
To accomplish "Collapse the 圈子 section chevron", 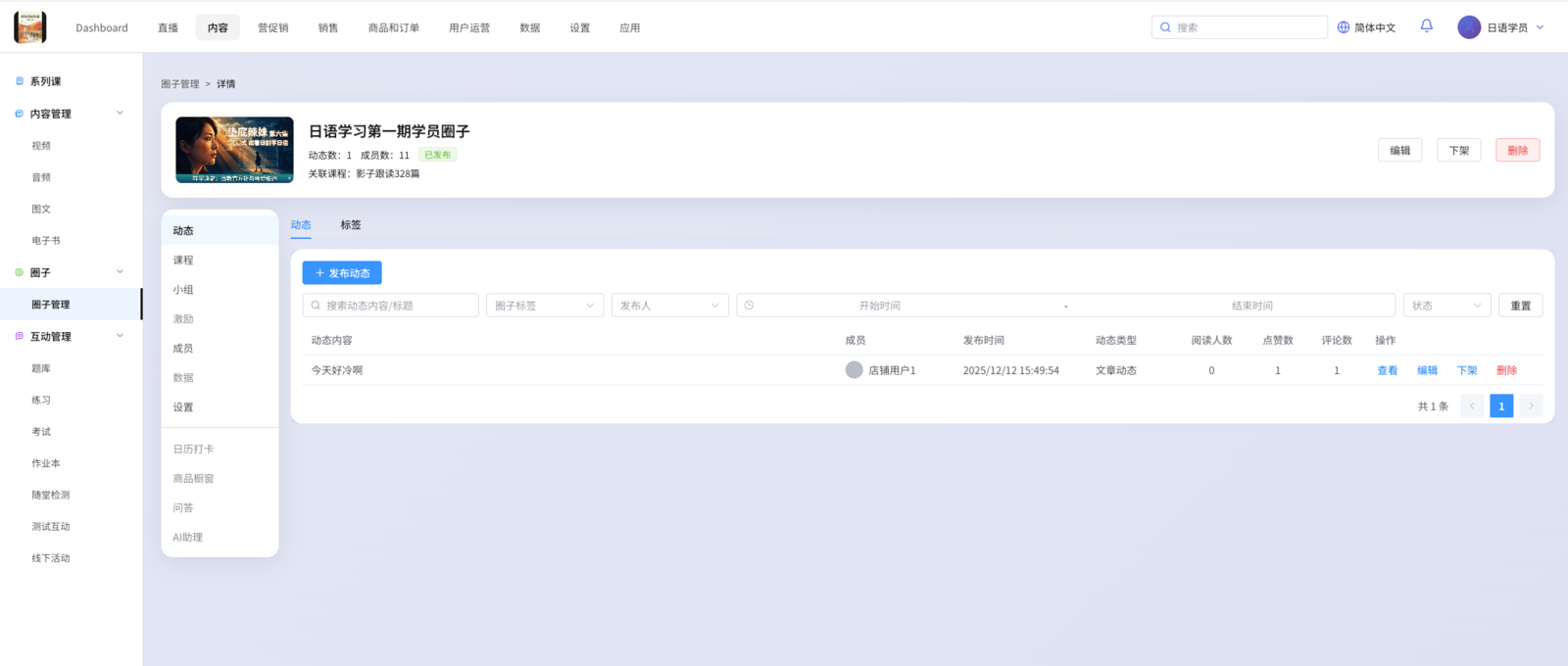I will [120, 271].
